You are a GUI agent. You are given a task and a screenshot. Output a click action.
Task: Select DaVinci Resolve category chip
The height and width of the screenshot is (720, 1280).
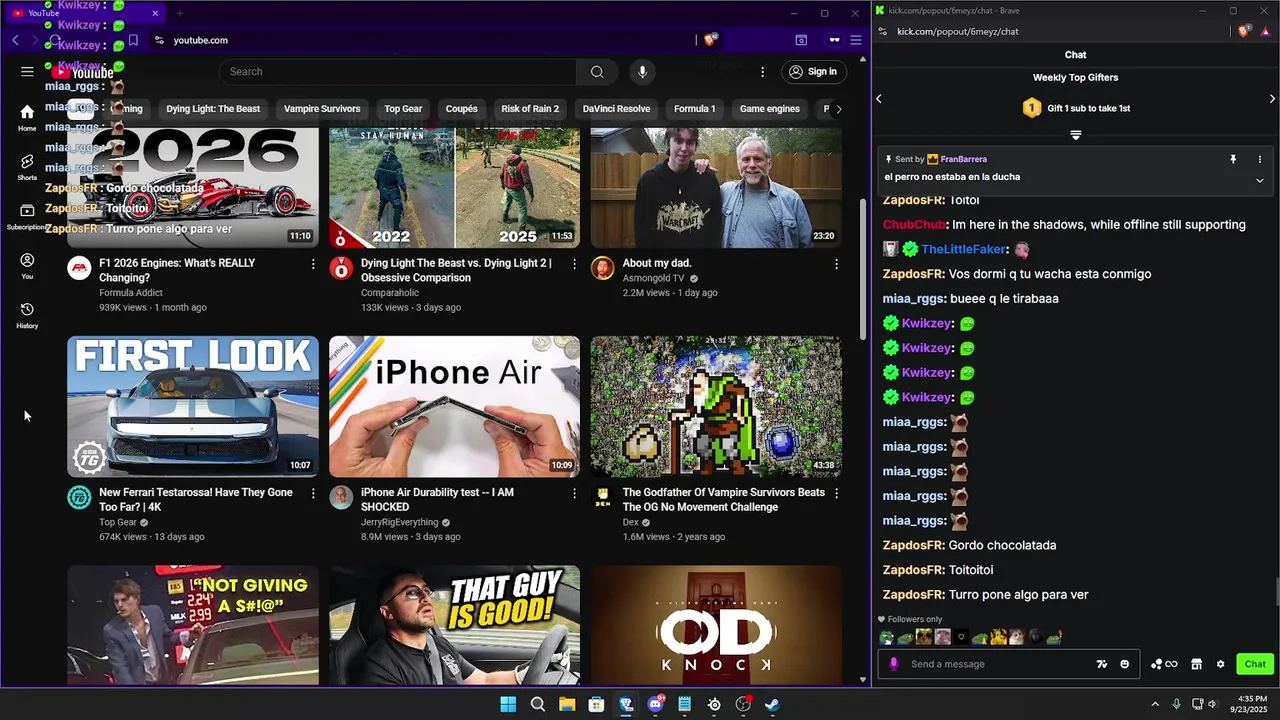(x=616, y=109)
